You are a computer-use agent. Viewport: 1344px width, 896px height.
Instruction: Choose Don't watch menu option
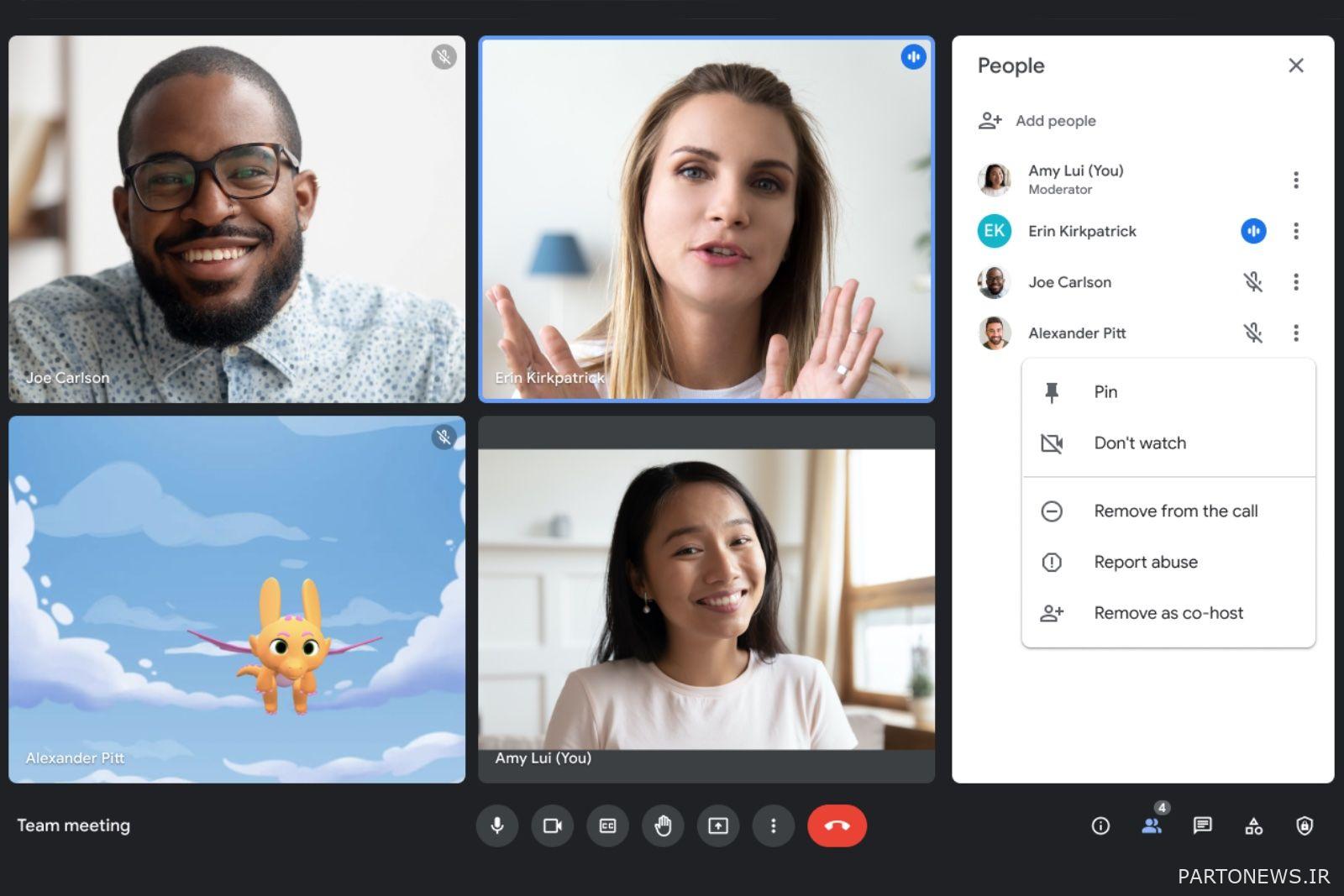point(1168,443)
